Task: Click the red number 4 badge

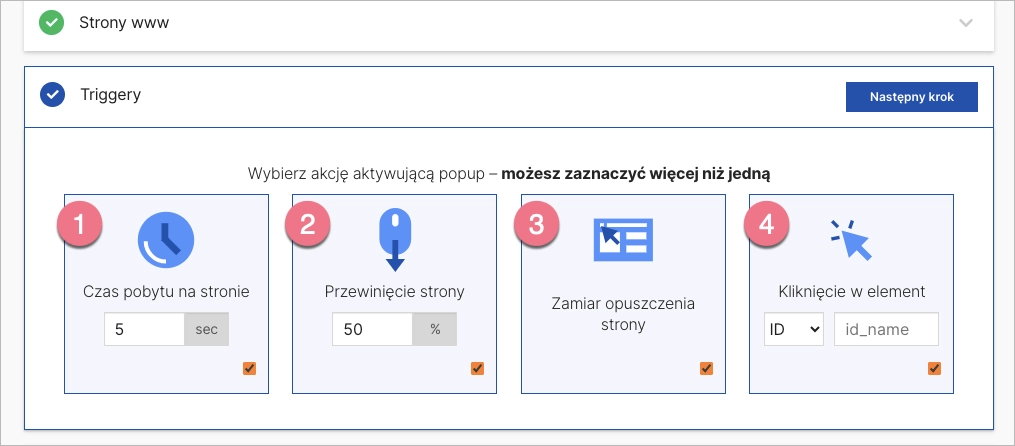Action: click(767, 223)
